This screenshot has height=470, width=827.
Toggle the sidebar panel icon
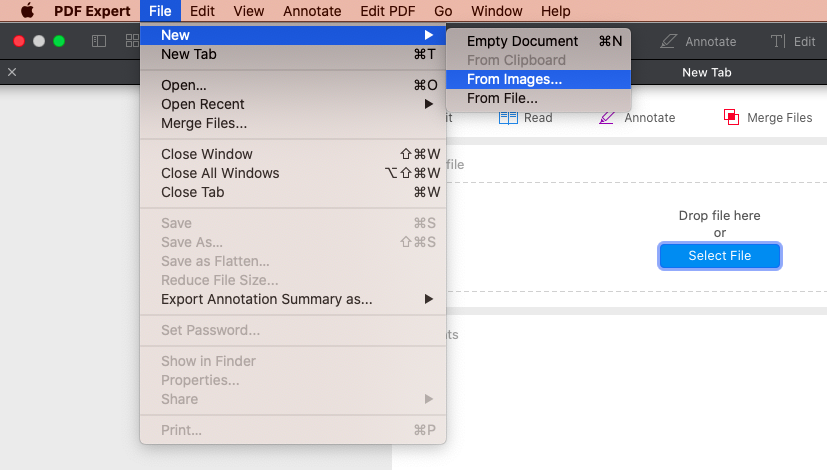[x=99, y=41]
